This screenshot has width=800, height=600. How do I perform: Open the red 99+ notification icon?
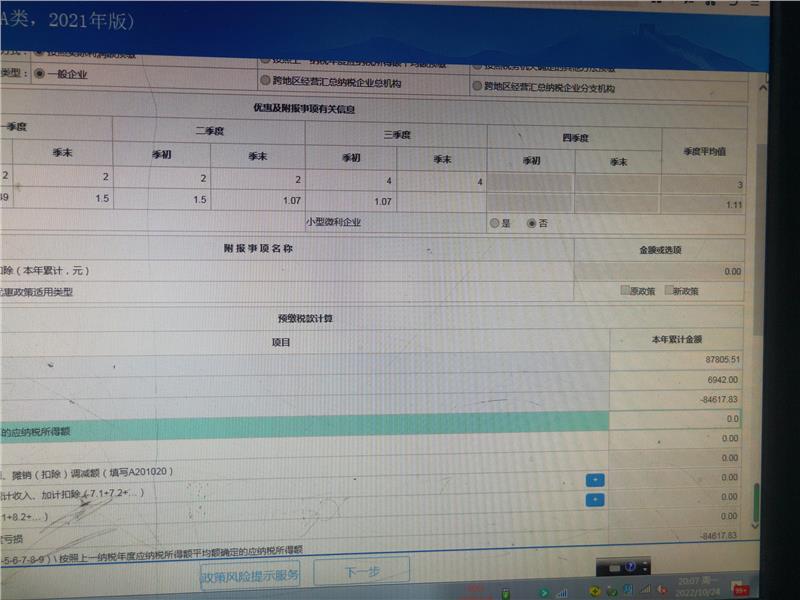point(741,588)
